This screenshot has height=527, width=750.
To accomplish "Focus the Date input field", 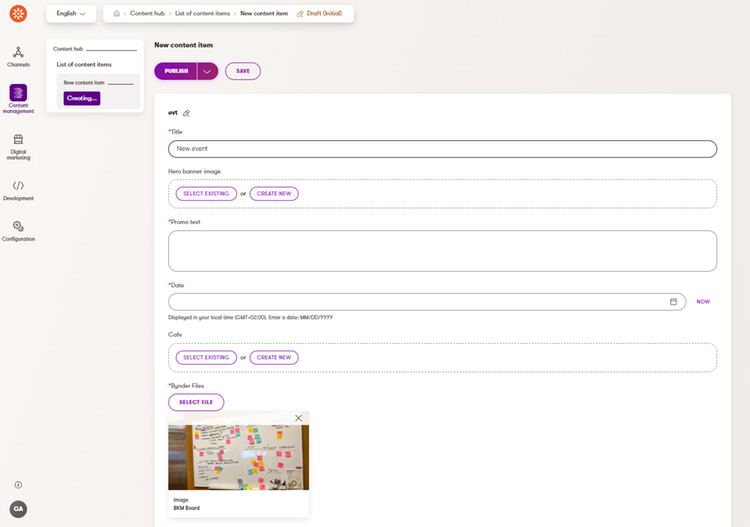I will point(427,302).
